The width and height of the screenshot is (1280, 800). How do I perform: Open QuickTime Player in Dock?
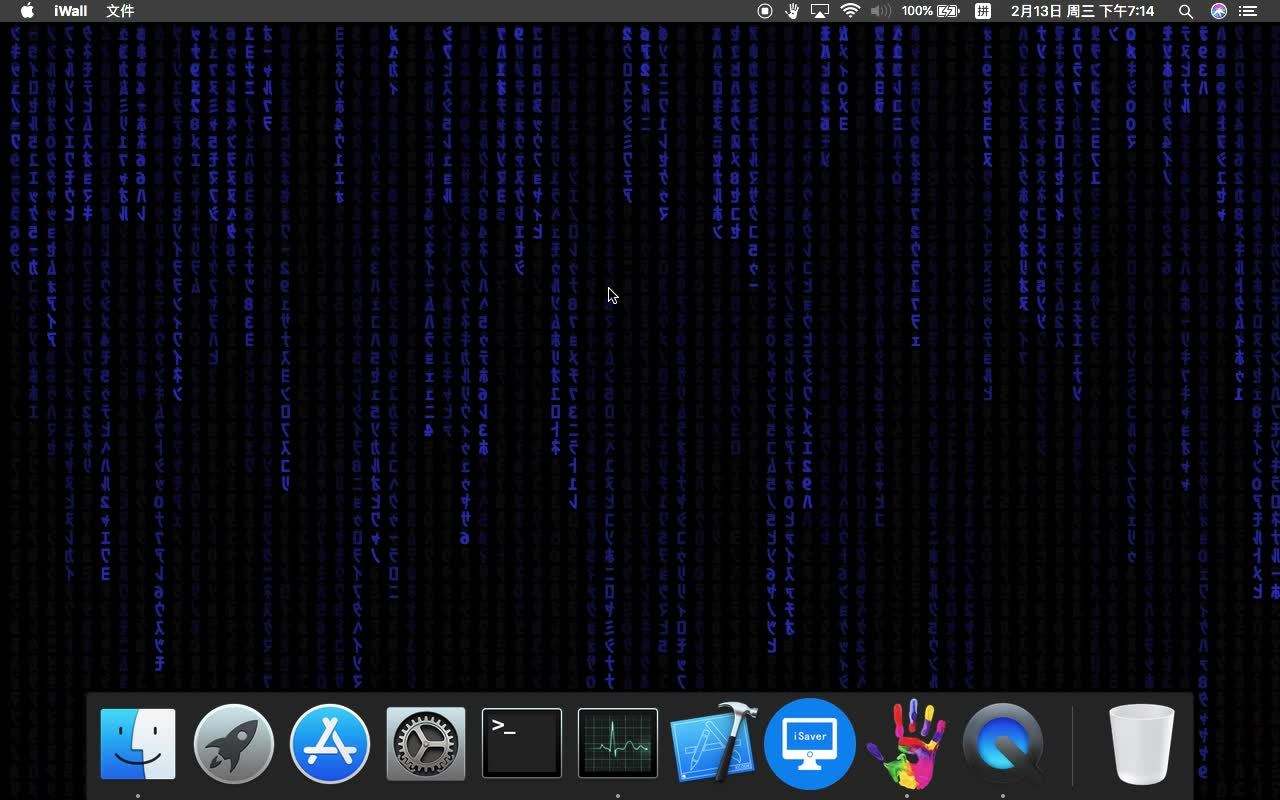1002,744
